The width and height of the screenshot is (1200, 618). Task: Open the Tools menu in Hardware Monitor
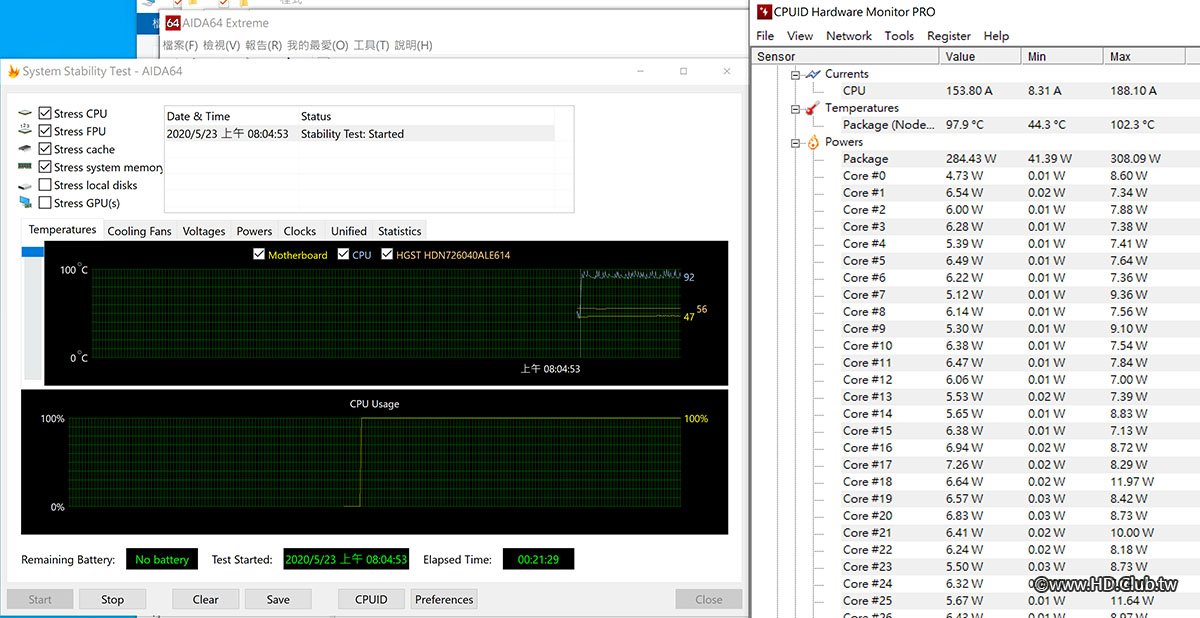[x=898, y=35]
